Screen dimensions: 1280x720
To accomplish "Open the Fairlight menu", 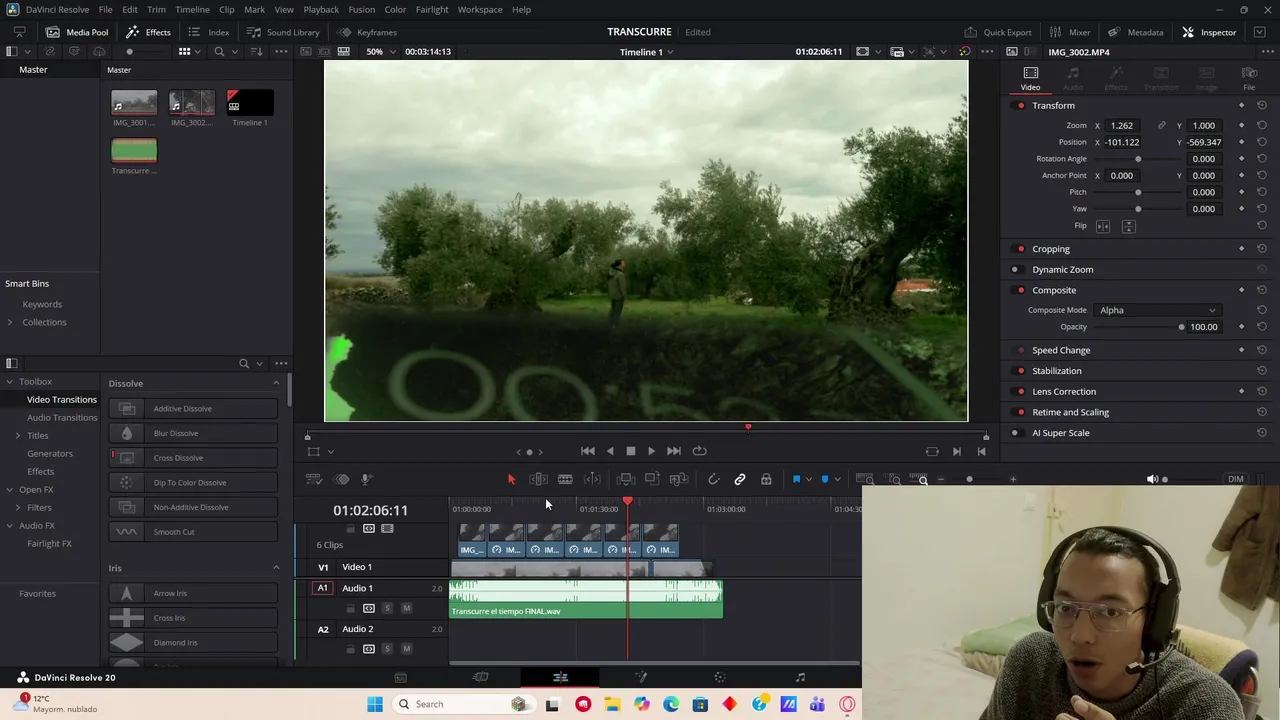I will point(432,10).
